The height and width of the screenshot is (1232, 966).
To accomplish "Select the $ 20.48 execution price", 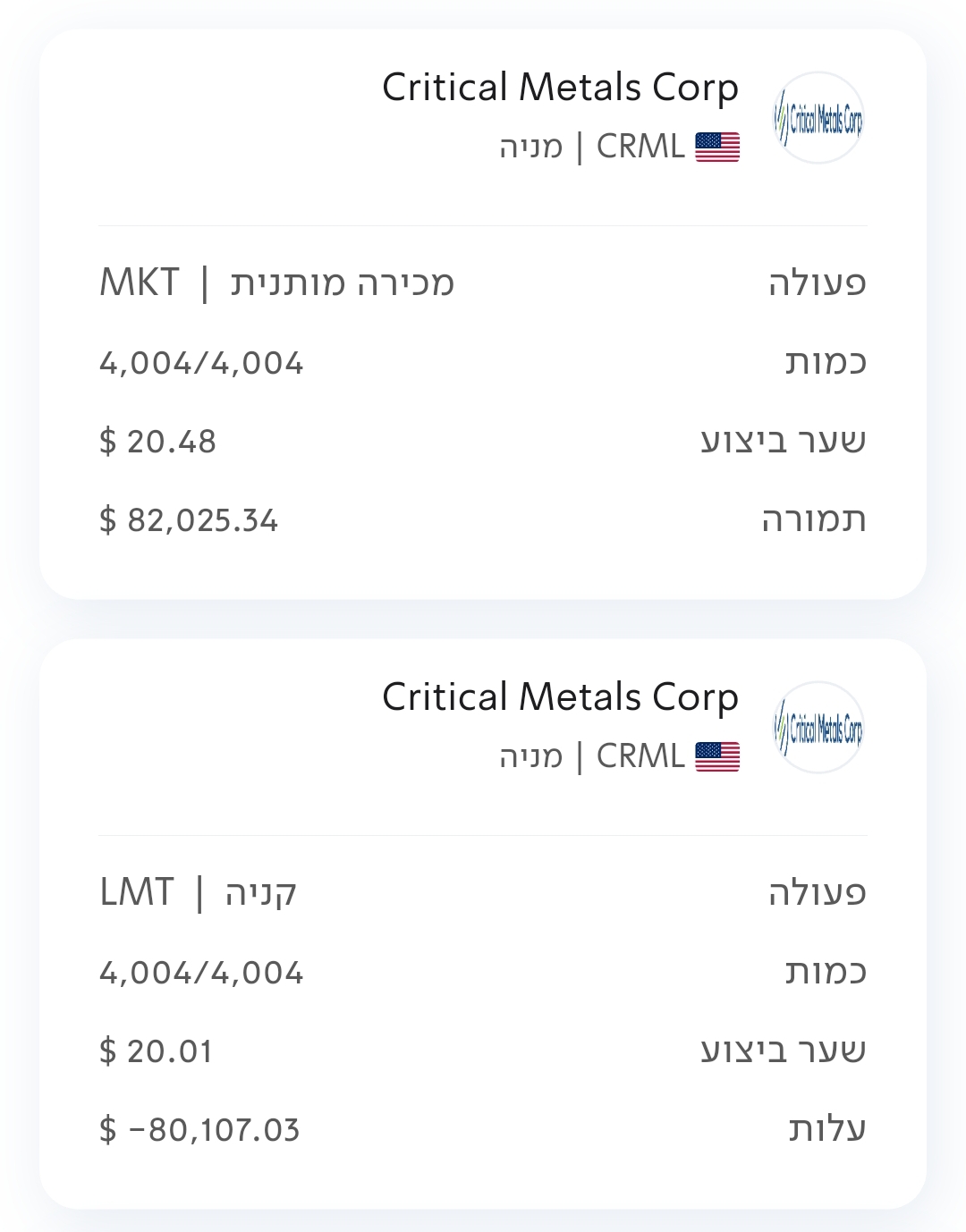I will [158, 442].
